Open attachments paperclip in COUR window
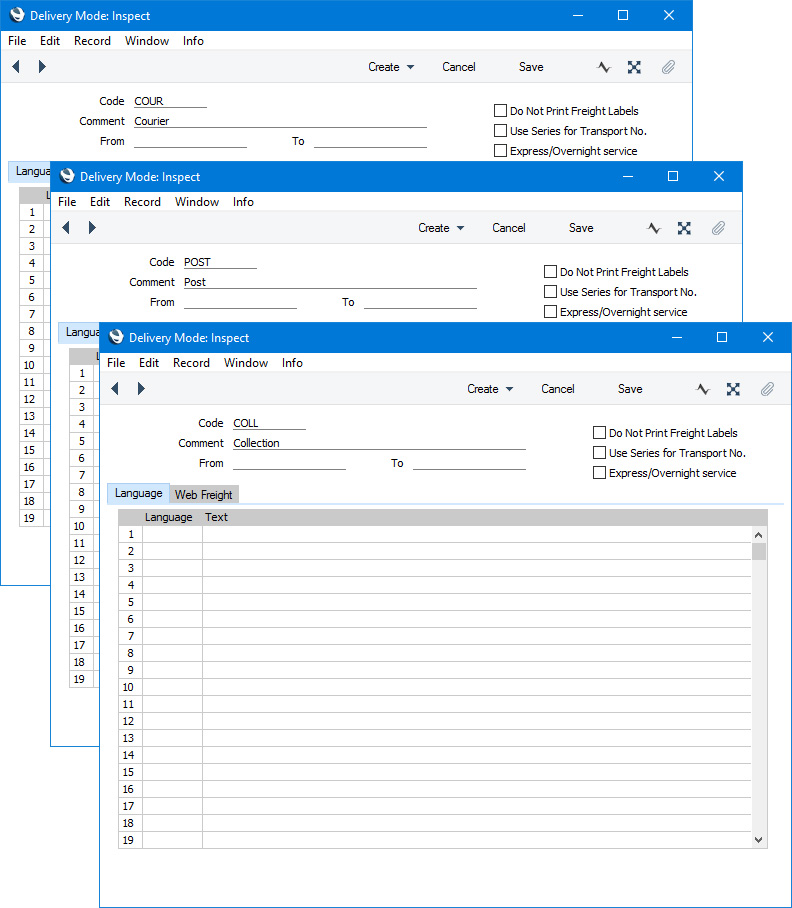 (668, 67)
